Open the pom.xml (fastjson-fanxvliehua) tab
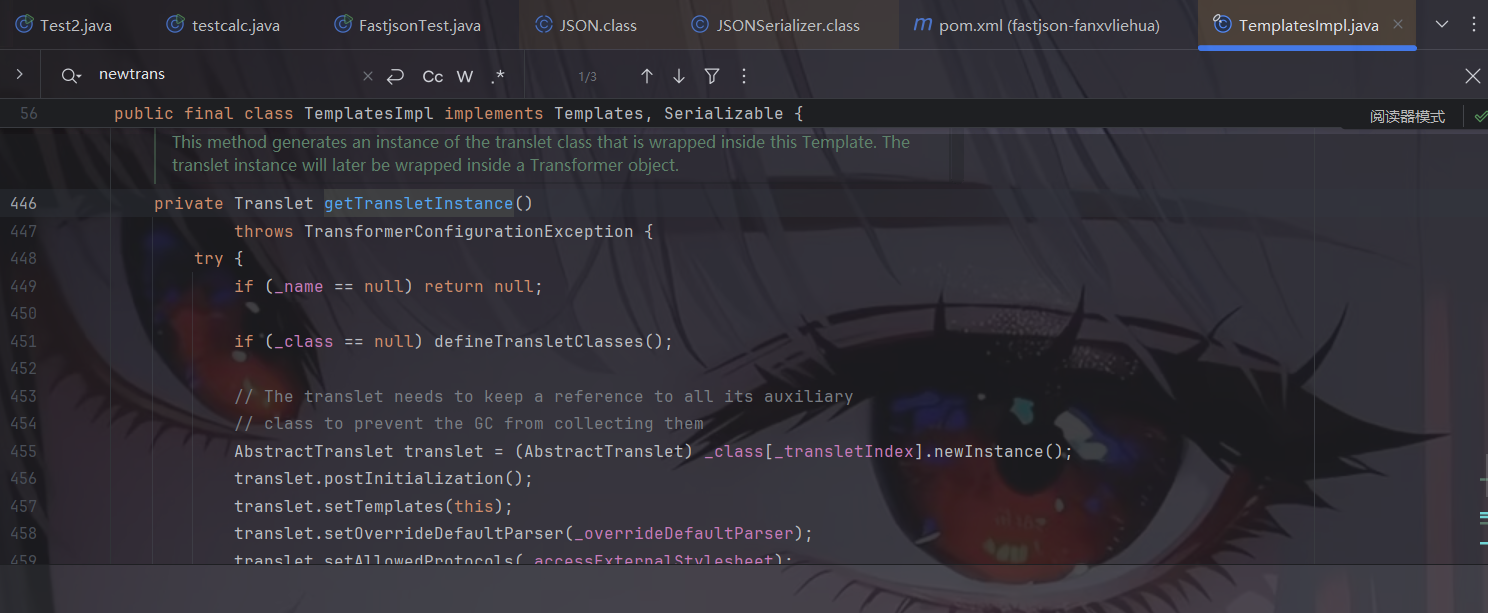The image size is (1488, 613). click(1037, 25)
